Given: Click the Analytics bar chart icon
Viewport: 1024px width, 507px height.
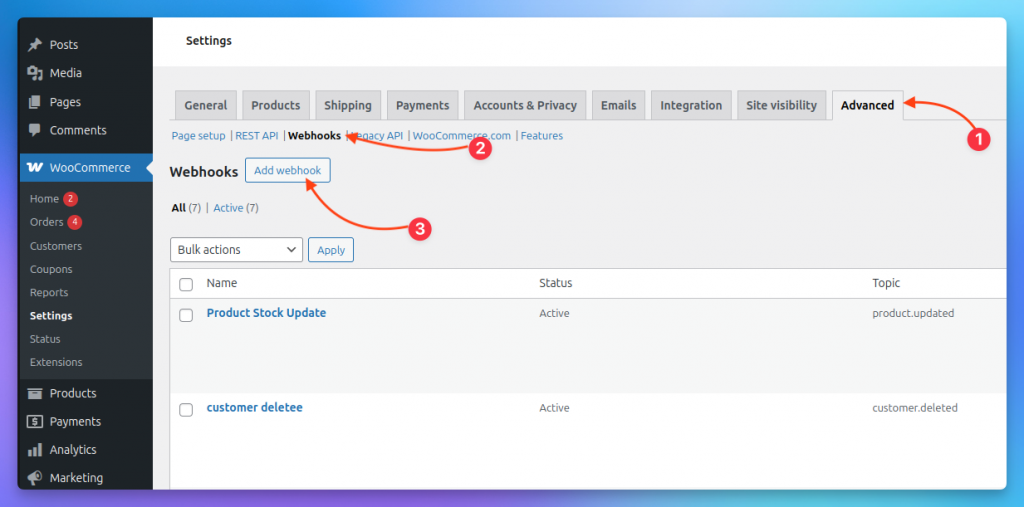Looking at the screenshot, I should [35, 450].
